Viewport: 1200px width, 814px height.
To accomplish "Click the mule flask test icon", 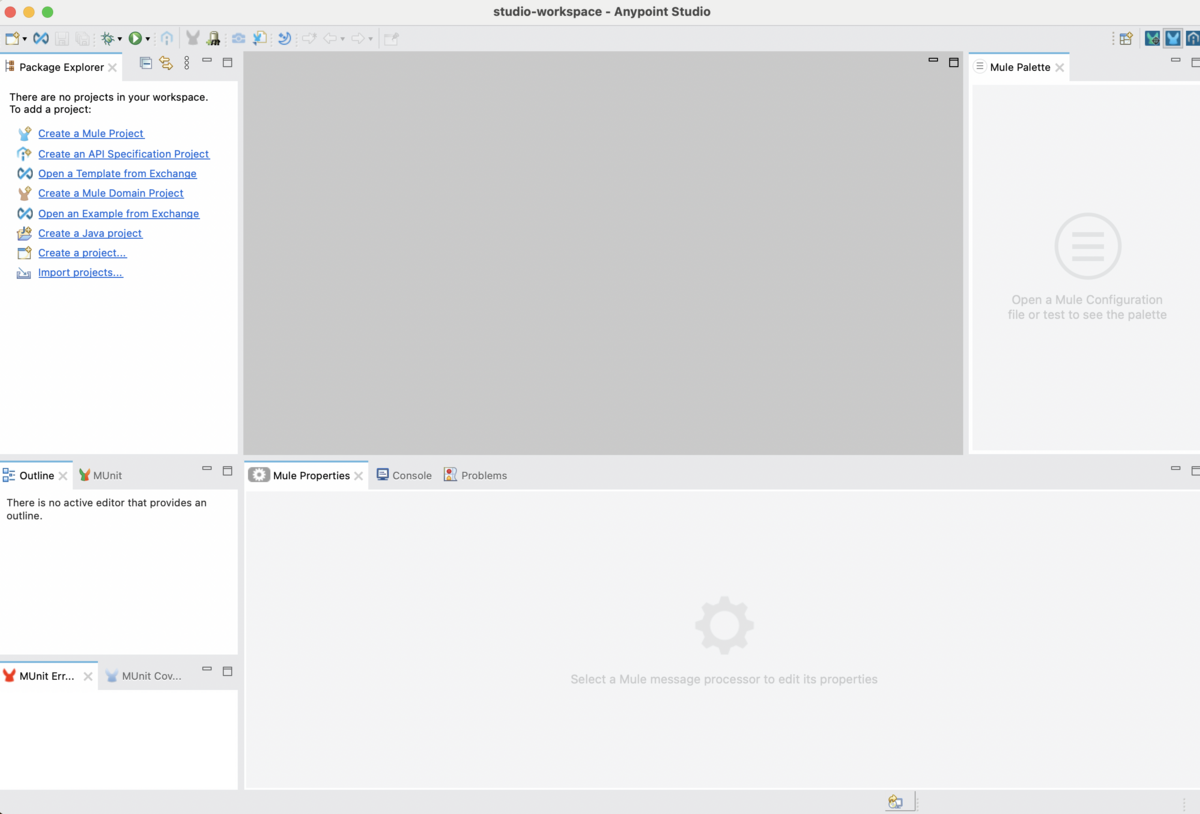I will click(x=213, y=39).
